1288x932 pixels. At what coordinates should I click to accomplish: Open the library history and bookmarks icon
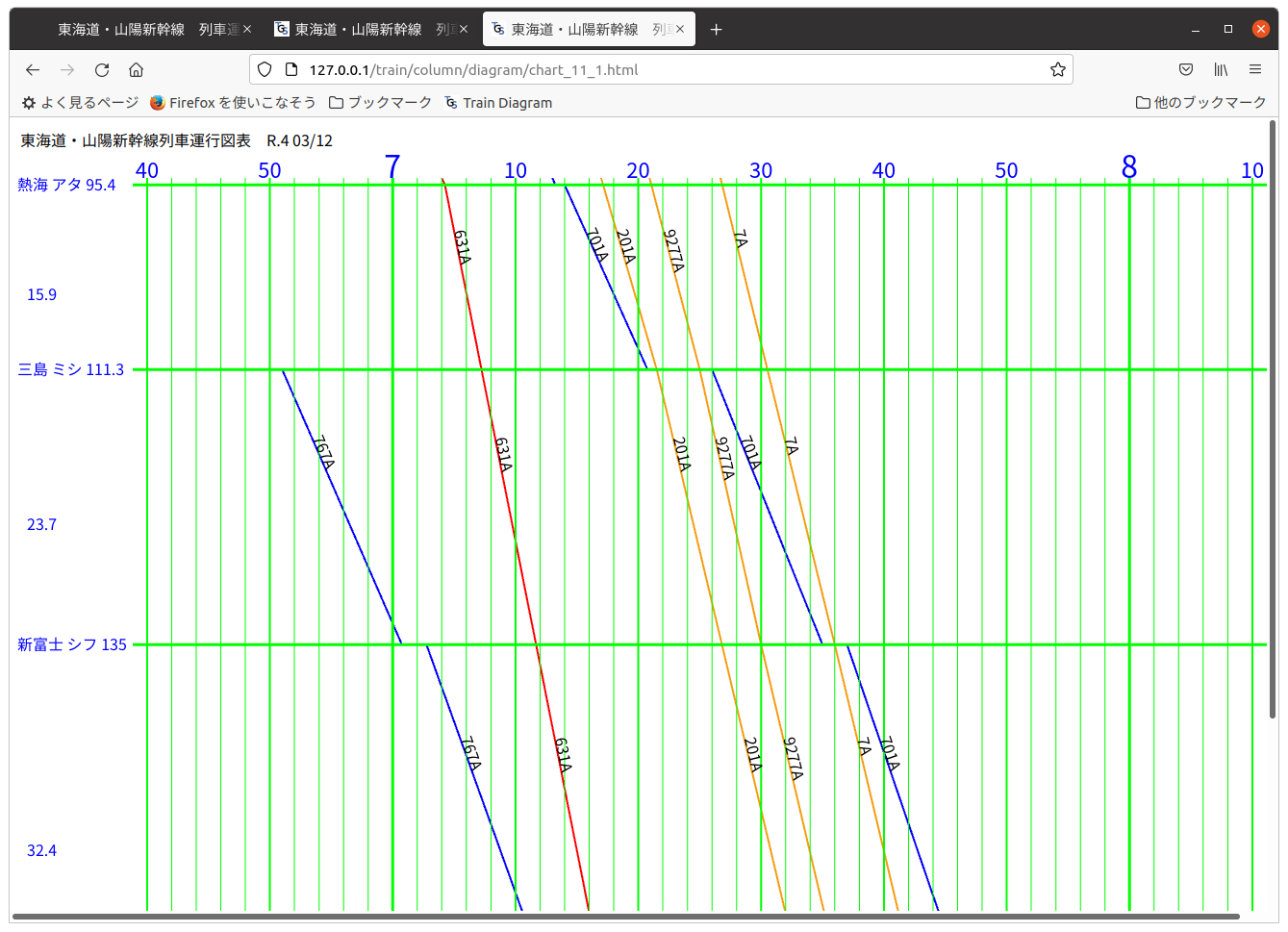(x=1221, y=69)
